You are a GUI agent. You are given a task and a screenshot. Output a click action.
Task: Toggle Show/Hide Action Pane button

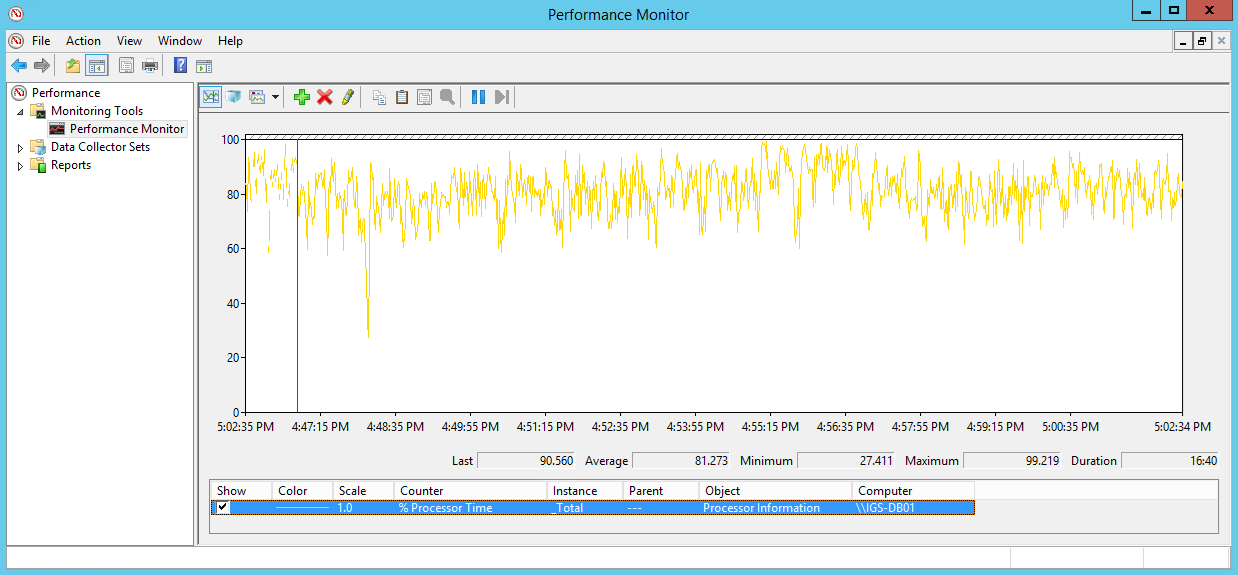pos(204,66)
